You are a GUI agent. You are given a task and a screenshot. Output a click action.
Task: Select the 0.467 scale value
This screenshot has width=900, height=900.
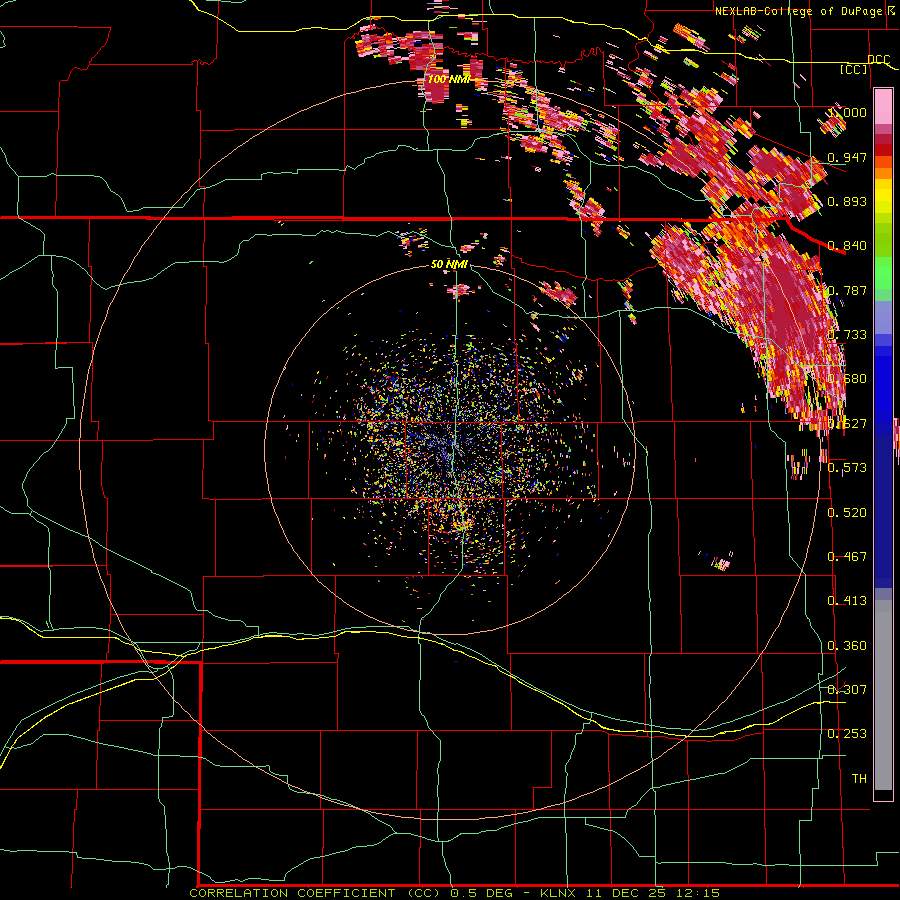click(847, 557)
